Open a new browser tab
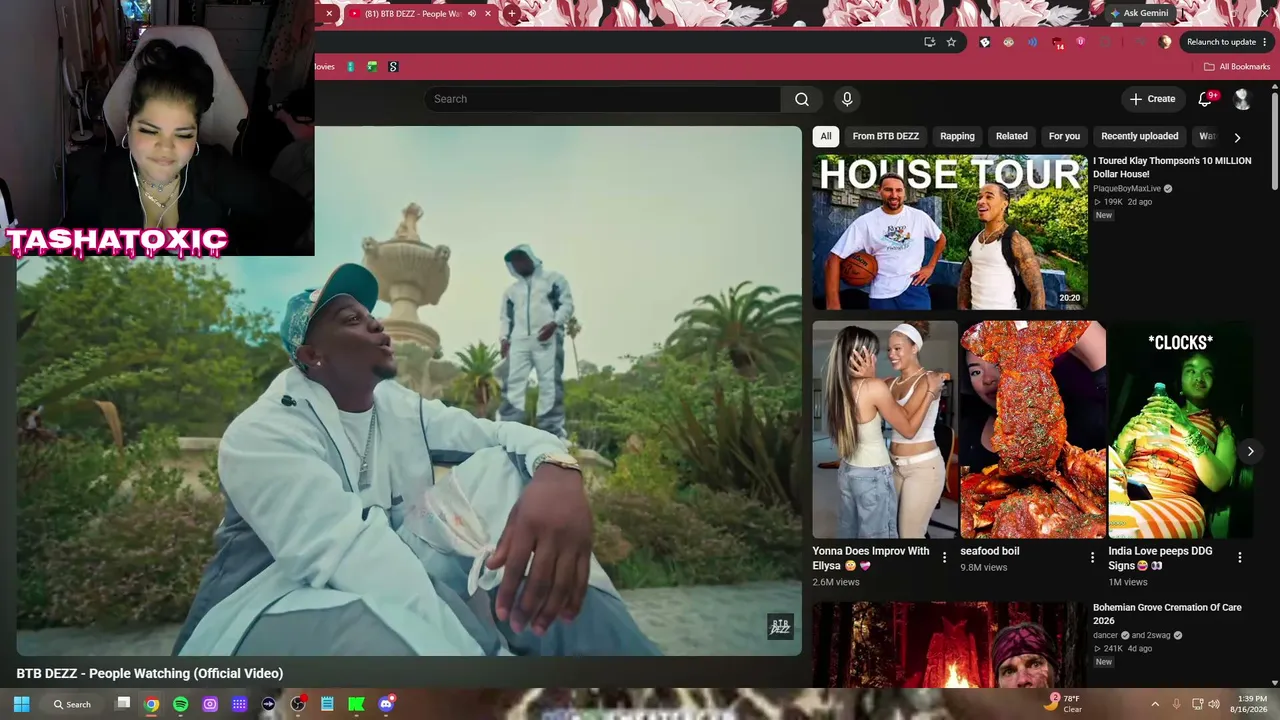Viewport: 1280px width, 720px height. click(512, 14)
